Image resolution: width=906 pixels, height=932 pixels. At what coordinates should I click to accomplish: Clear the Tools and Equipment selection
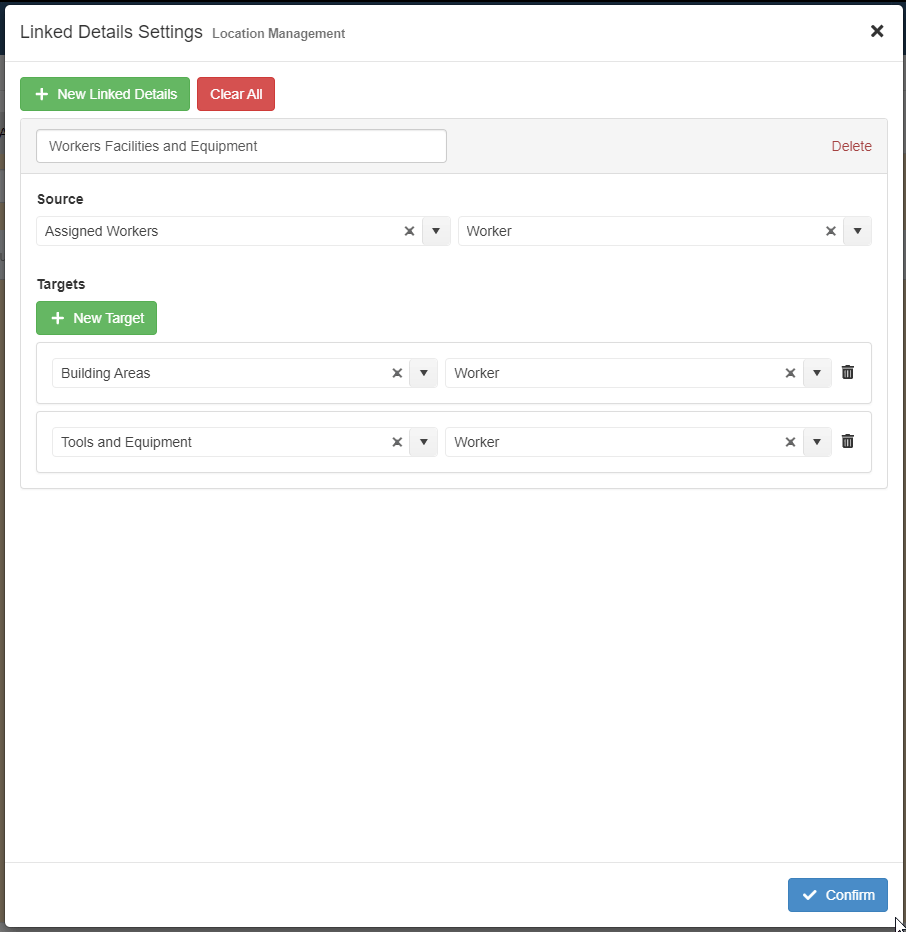click(x=397, y=442)
